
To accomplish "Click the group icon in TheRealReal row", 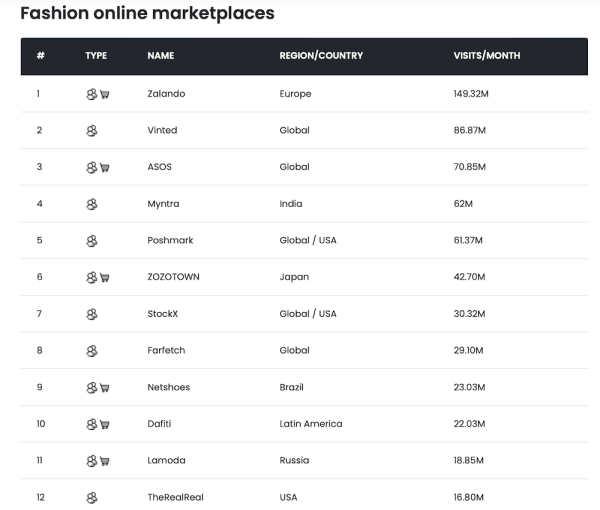I will click(x=92, y=497).
